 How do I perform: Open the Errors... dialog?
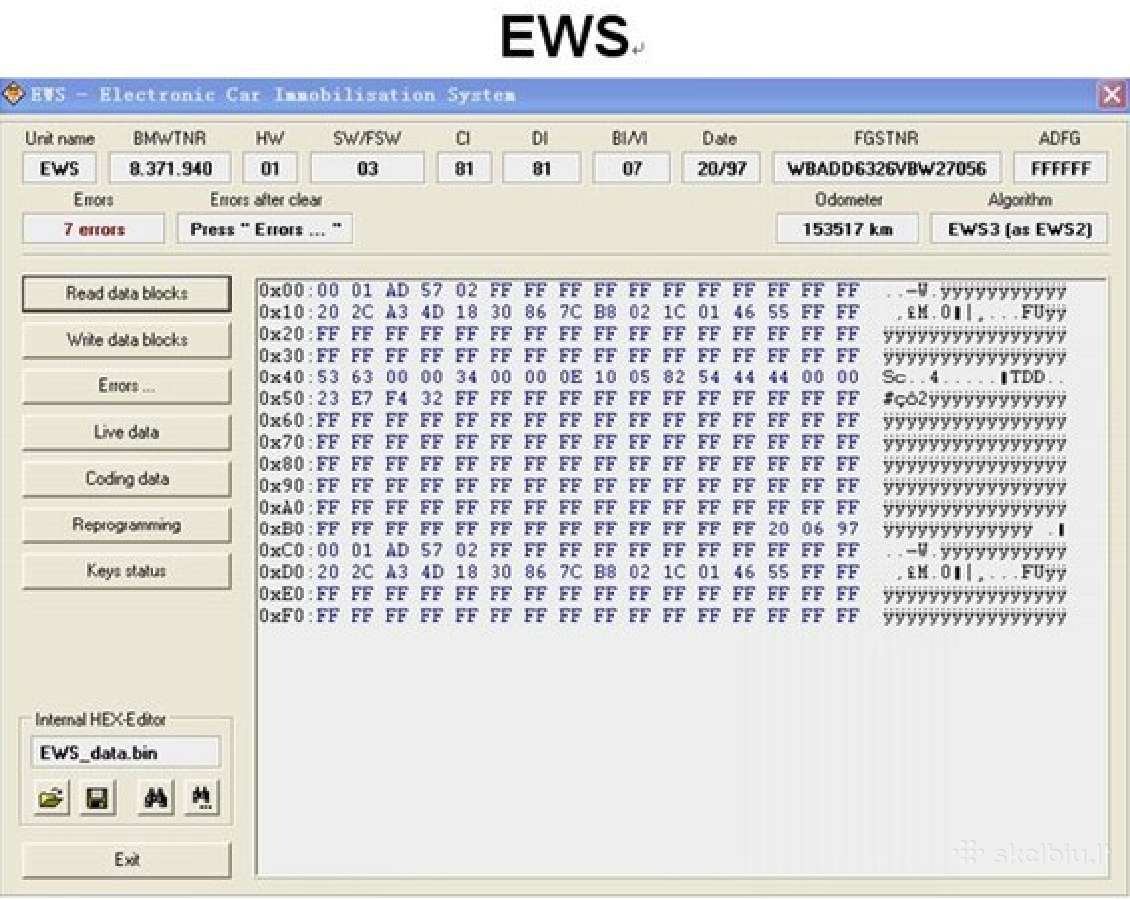pyautogui.click(x=127, y=386)
